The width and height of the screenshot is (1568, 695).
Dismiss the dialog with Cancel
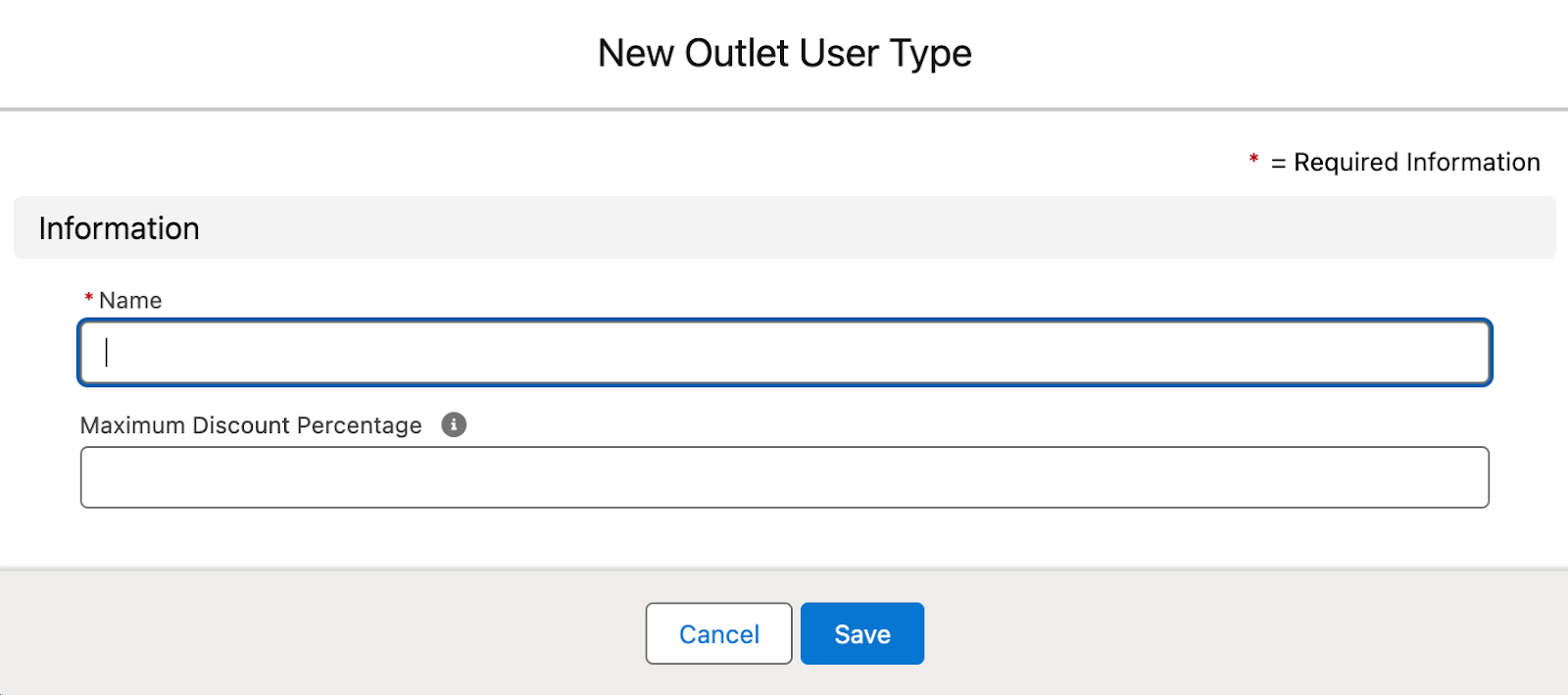pos(718,633)
